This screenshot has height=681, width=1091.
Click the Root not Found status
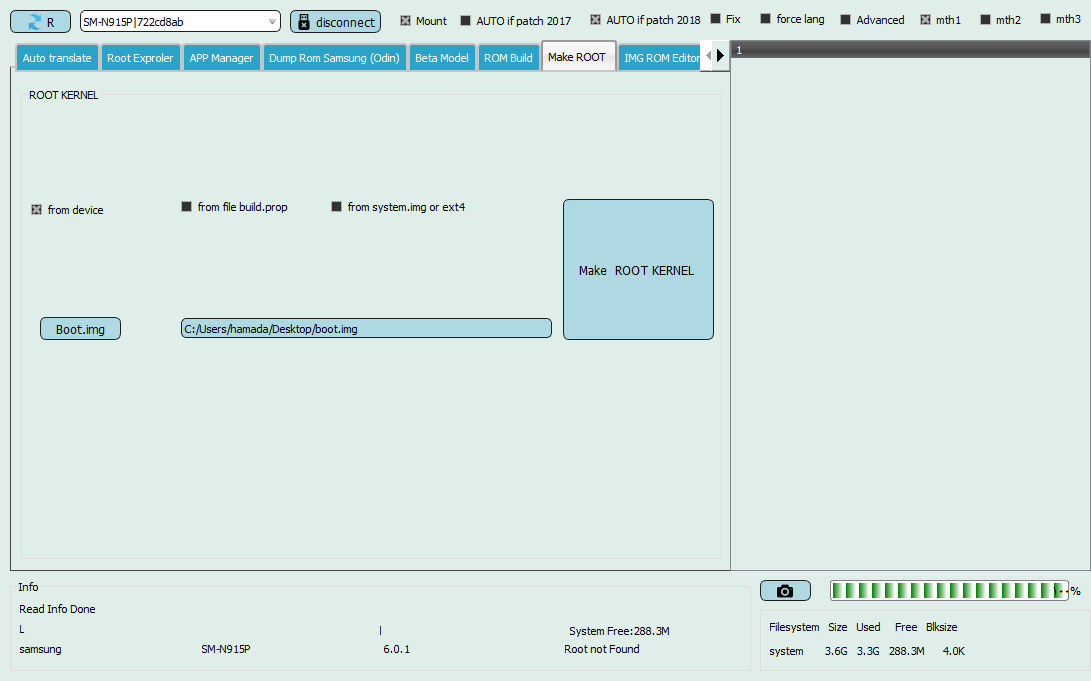point(602,649)
